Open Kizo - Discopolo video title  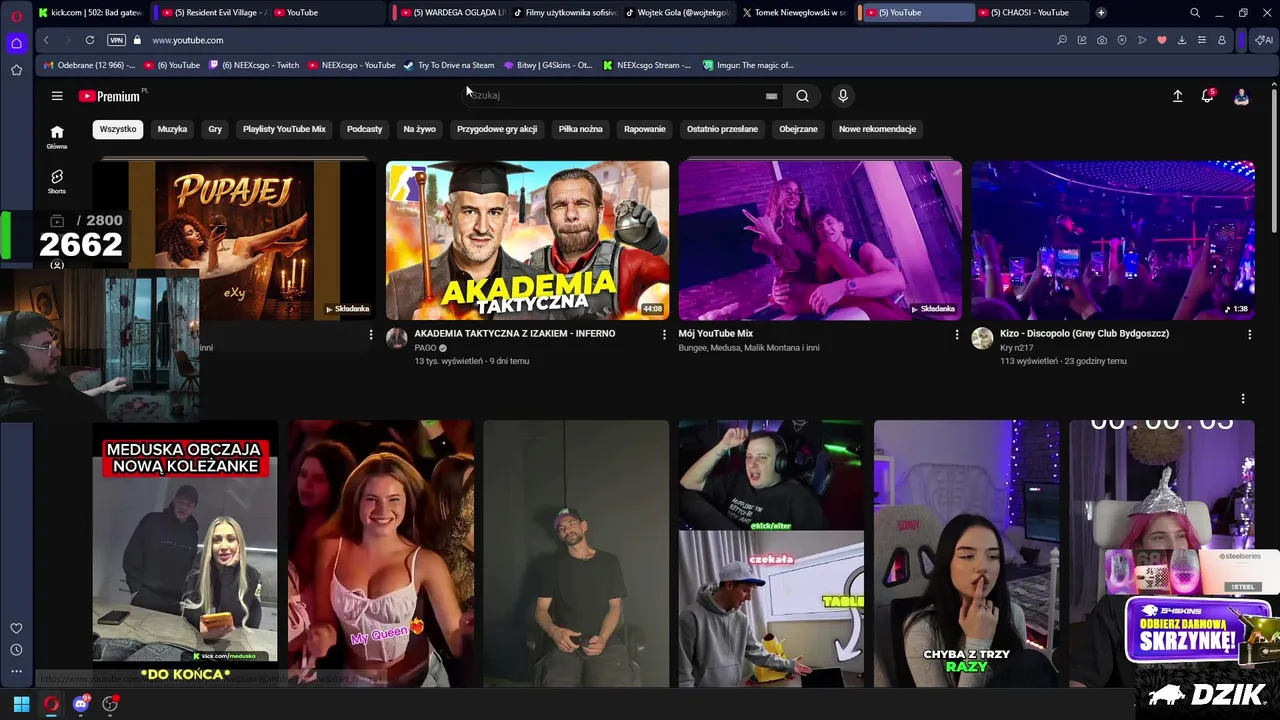click(x=1084, y=334)
